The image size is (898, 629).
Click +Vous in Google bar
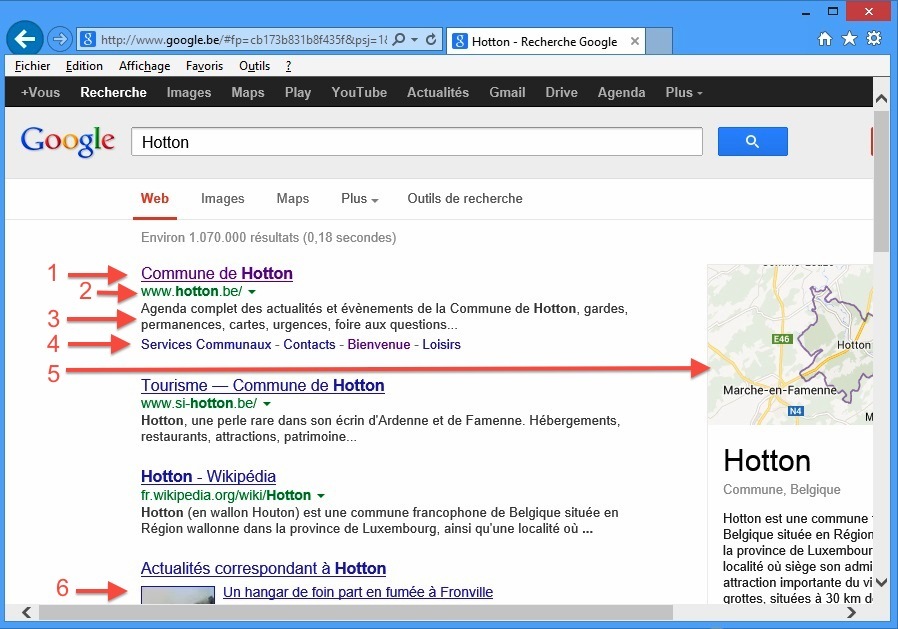coord(40,92)
